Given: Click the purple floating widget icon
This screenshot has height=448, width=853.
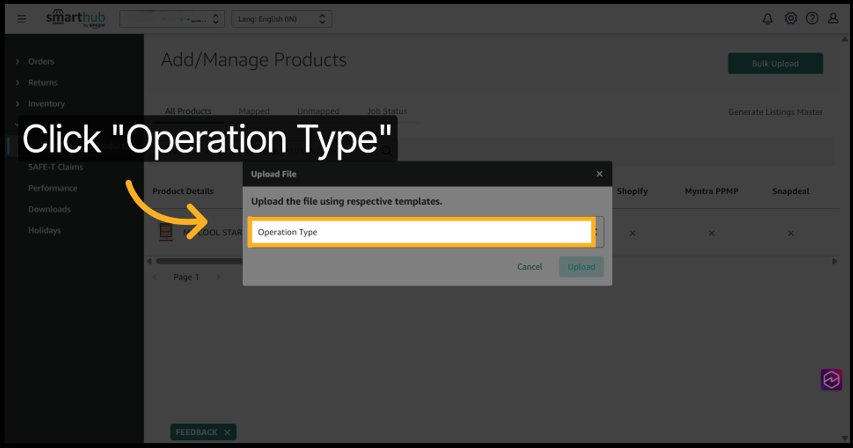Looking at the screenshot, I should pos(831,379).
